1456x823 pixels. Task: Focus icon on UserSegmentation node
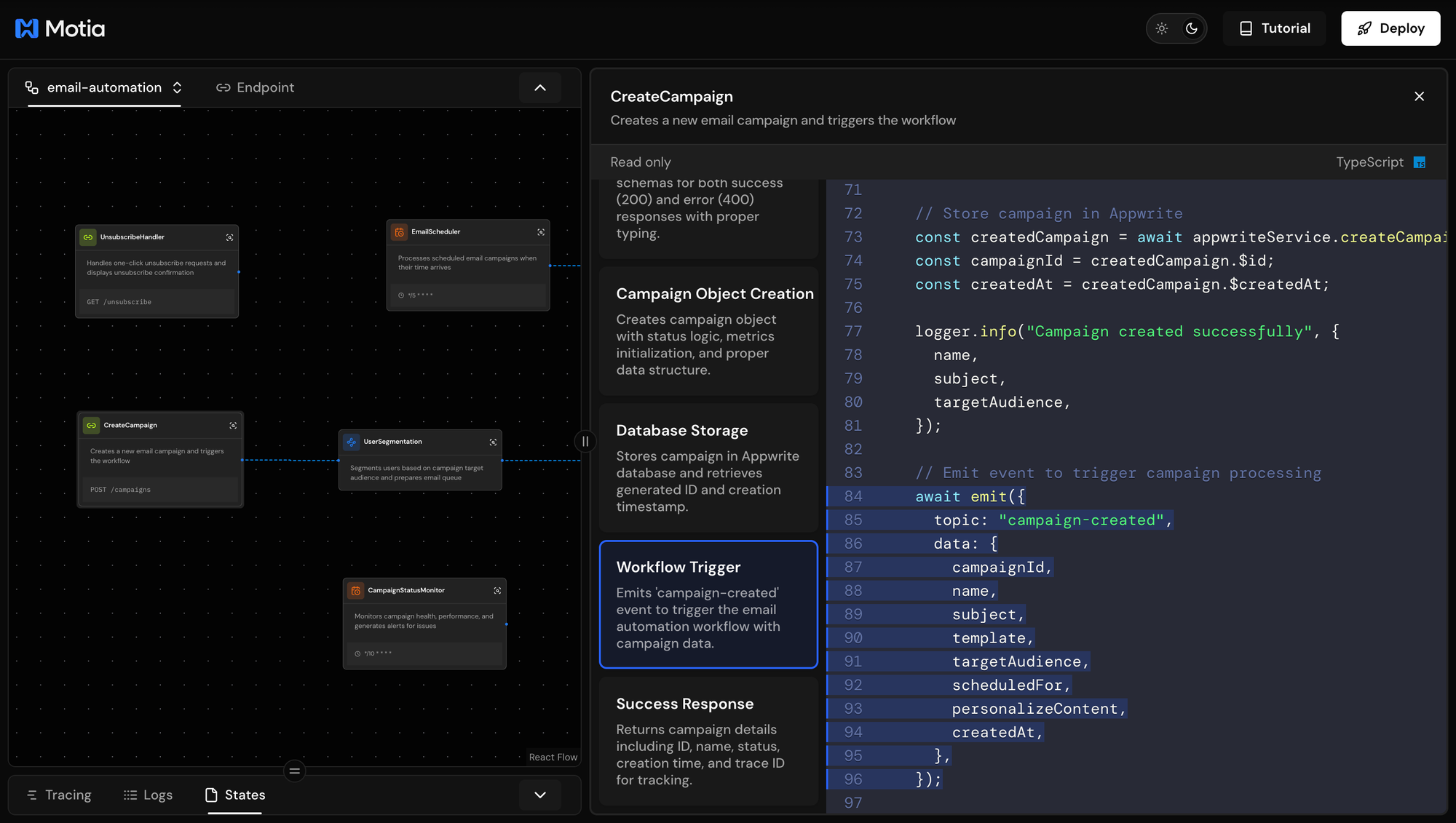tap(493, 442)
